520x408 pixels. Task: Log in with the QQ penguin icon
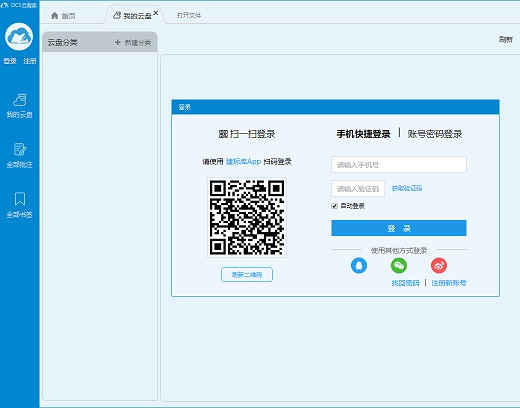(x=359, y=266)
